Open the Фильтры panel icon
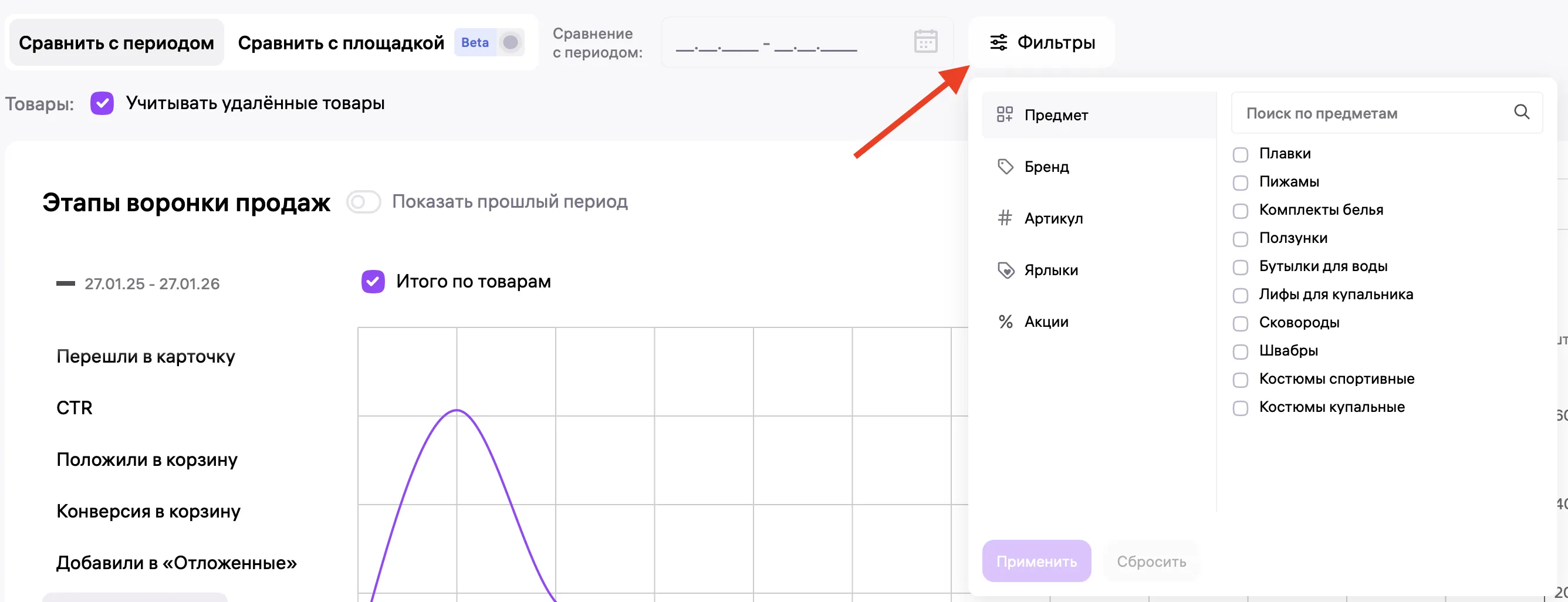The image size is (1568, 602). click(x=998, y=42)
